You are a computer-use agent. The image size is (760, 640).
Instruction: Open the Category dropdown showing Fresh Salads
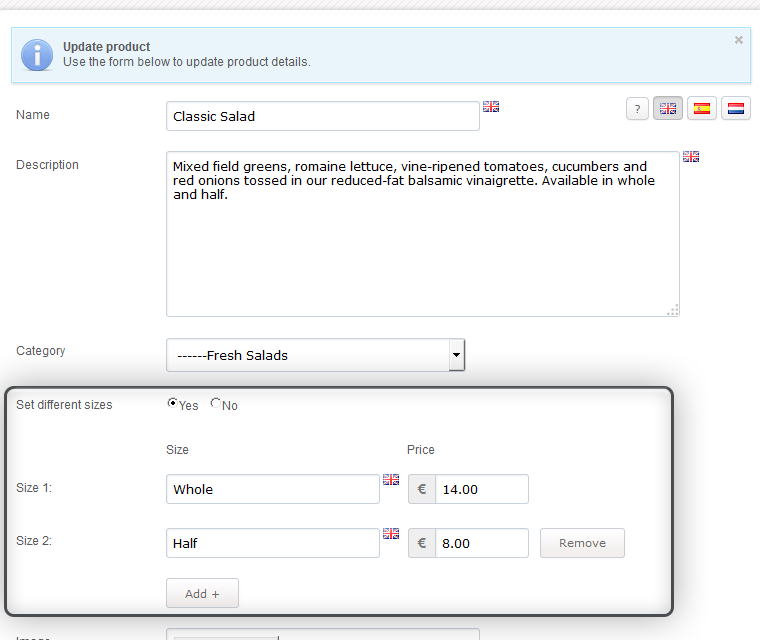(x=316, y=355)
